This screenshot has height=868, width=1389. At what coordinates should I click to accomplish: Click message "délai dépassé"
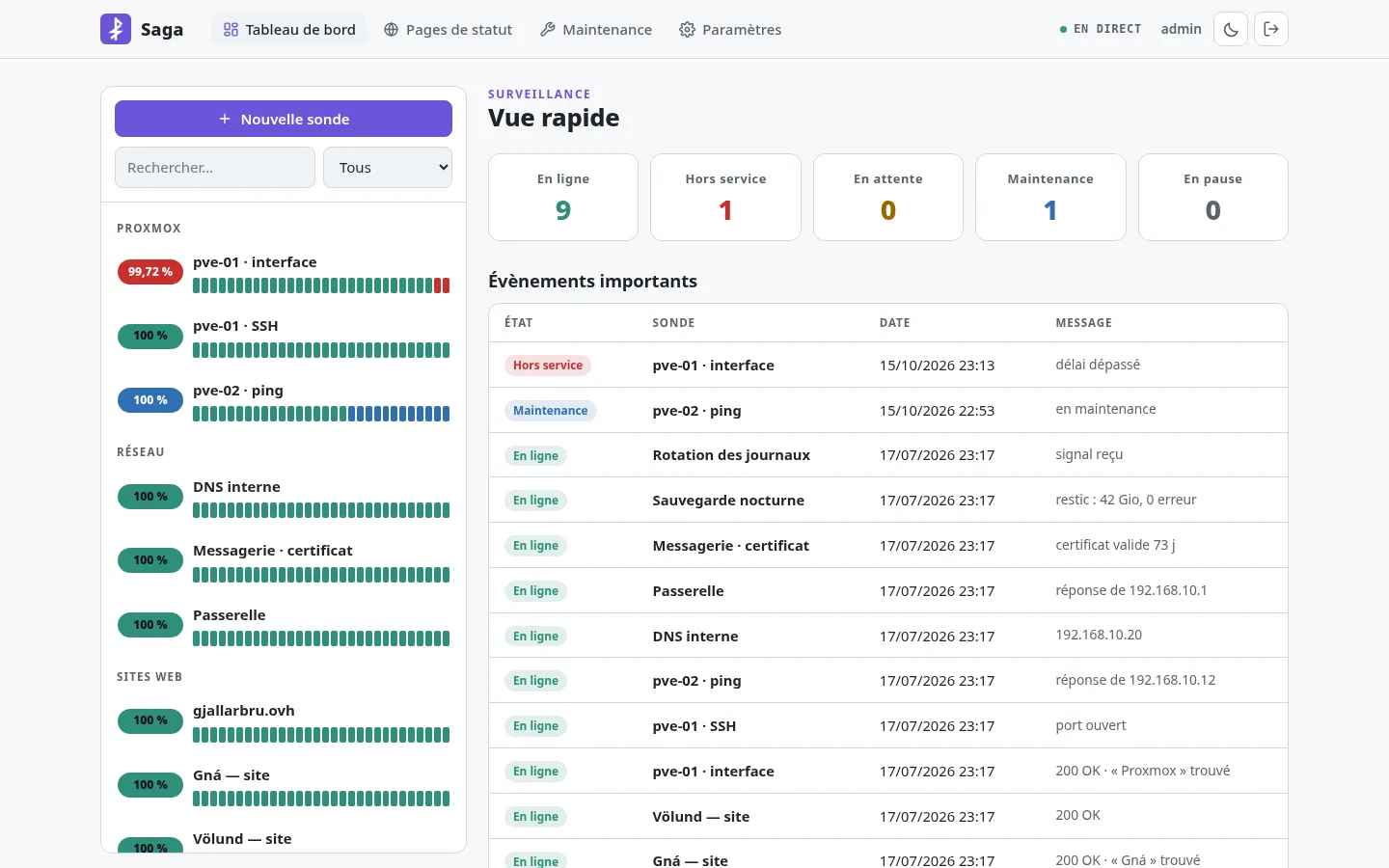(x=1098, y=365)
